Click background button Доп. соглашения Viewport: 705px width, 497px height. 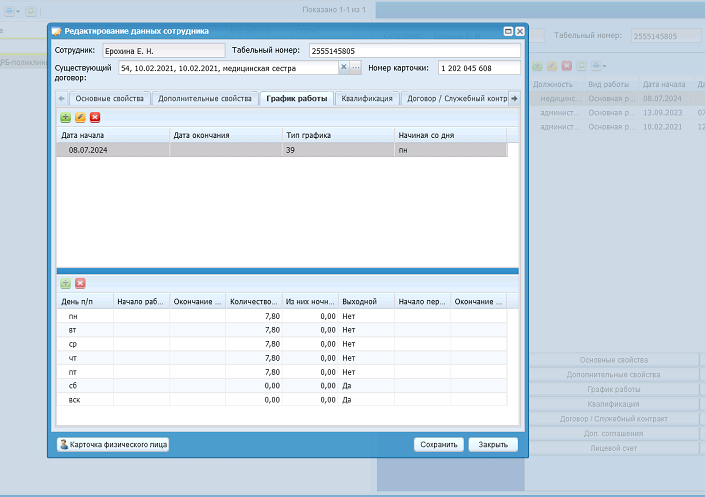614,434
